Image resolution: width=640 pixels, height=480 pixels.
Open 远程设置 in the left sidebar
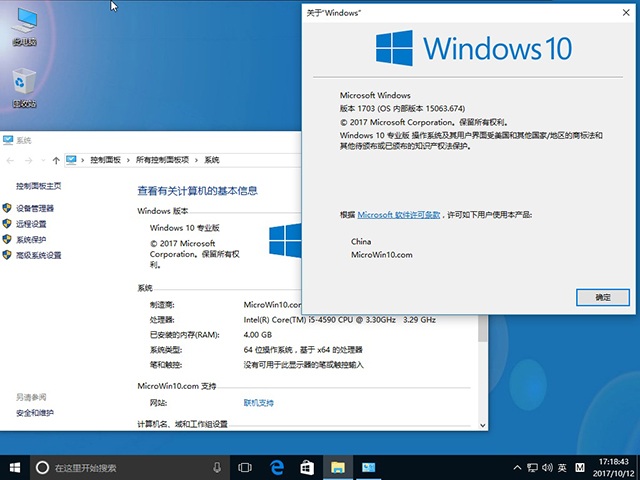click(31, 224)
